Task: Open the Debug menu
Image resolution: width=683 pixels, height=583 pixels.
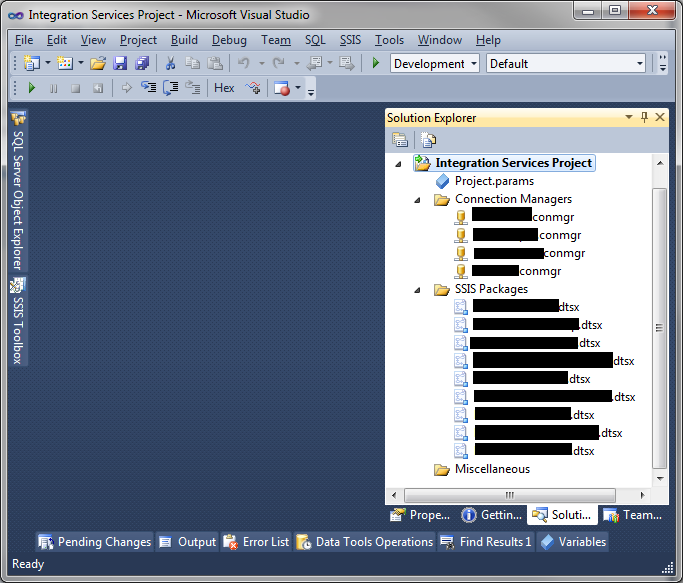Action: [229, 40]
